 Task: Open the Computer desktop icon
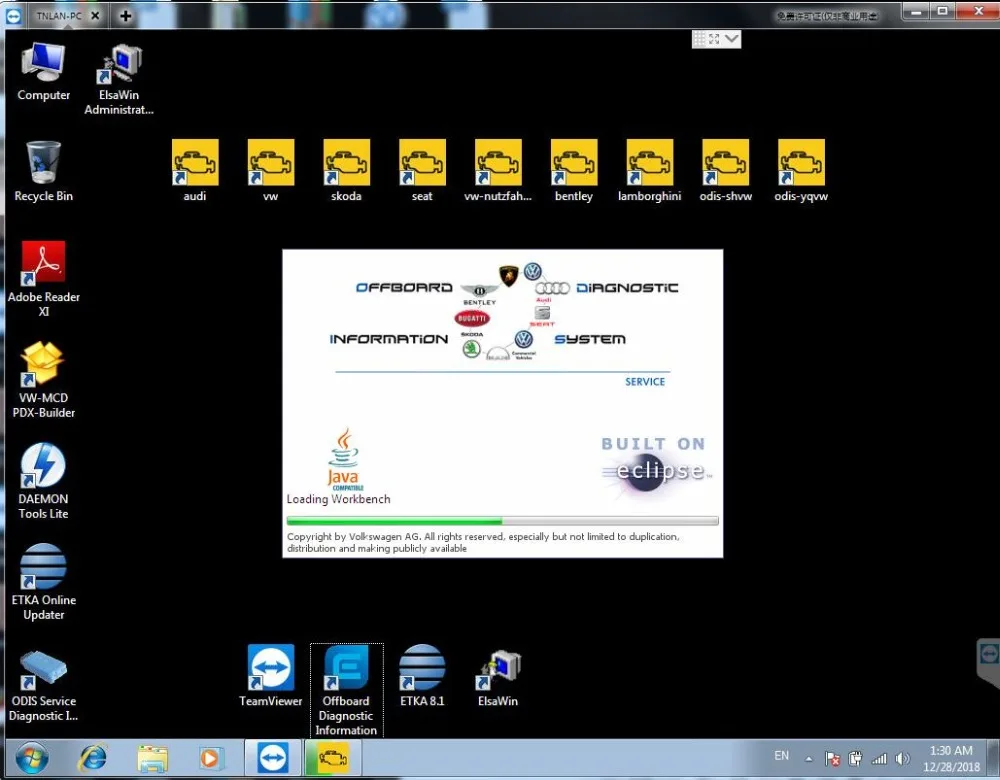pyautogui.click(x=43, y=71)
